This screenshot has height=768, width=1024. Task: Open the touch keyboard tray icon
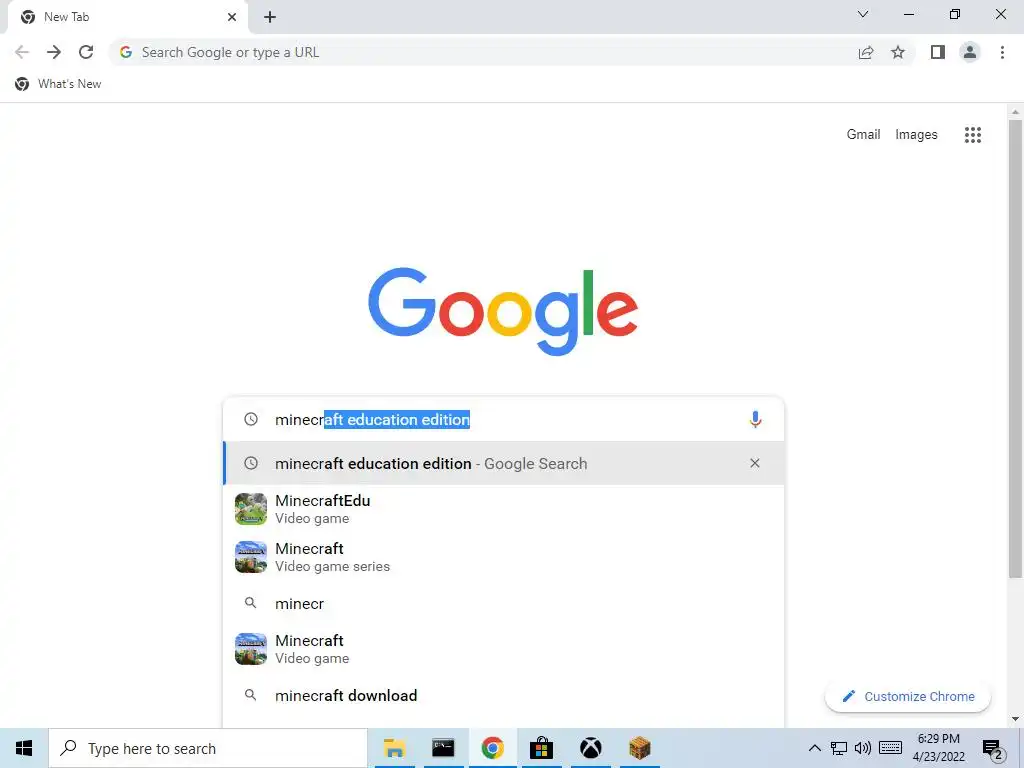tap(890, 748)
